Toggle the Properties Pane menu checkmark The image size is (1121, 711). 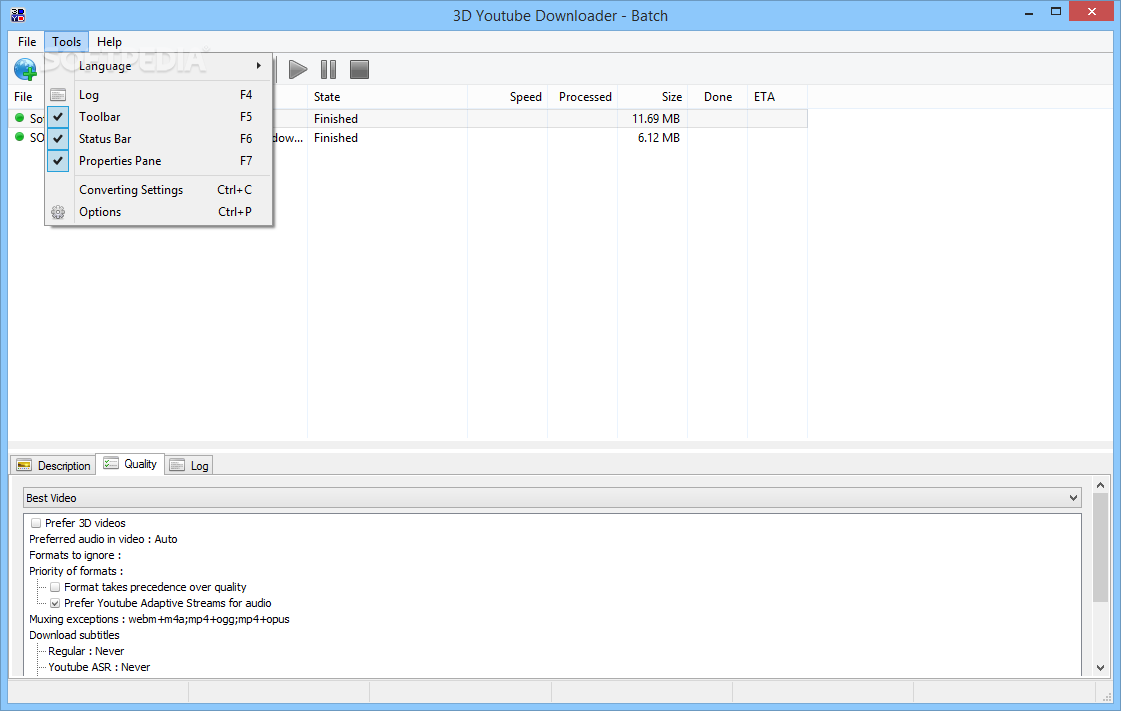58,161
